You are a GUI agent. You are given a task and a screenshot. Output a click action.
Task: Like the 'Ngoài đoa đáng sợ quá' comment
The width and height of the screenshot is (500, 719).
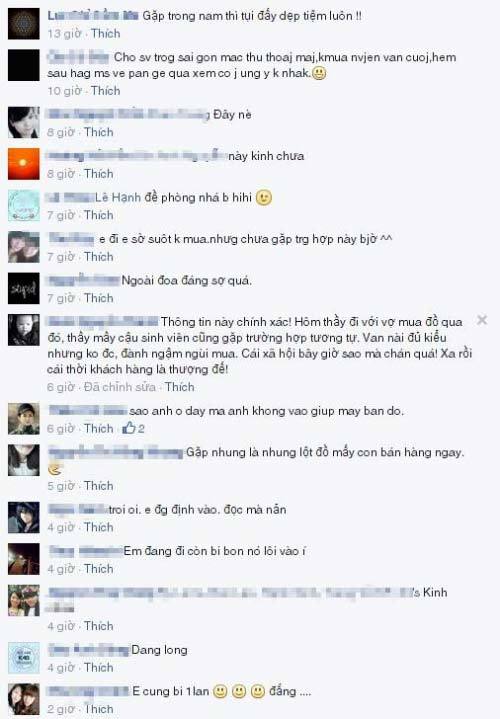click(x=99, y=298)
